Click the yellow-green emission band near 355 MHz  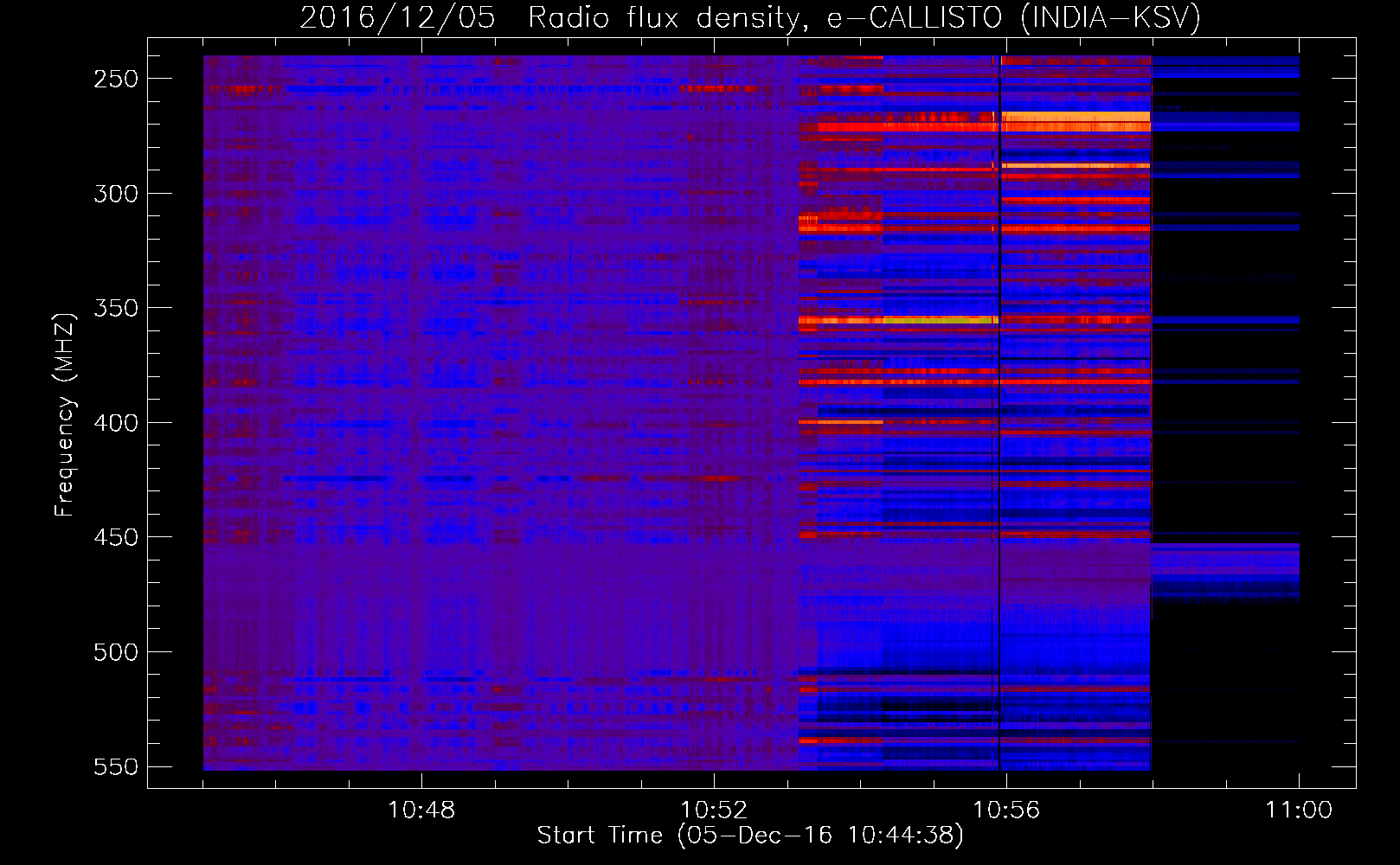(939, 320)
